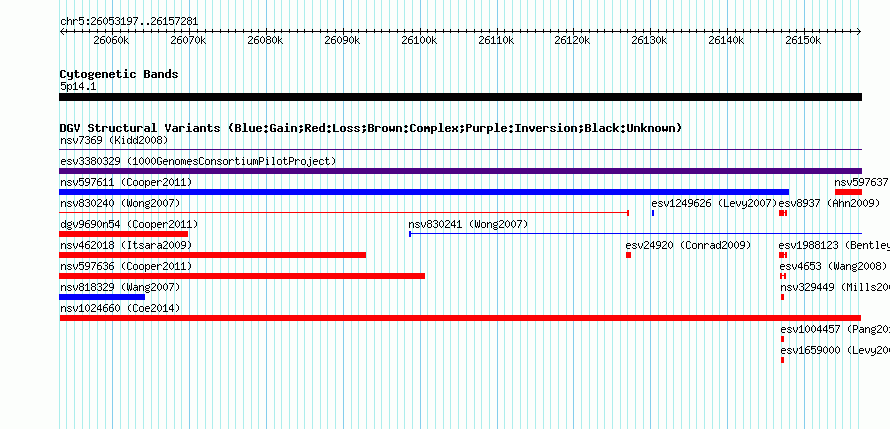Open esv1004457 (Pang) label

coord(834,329)
